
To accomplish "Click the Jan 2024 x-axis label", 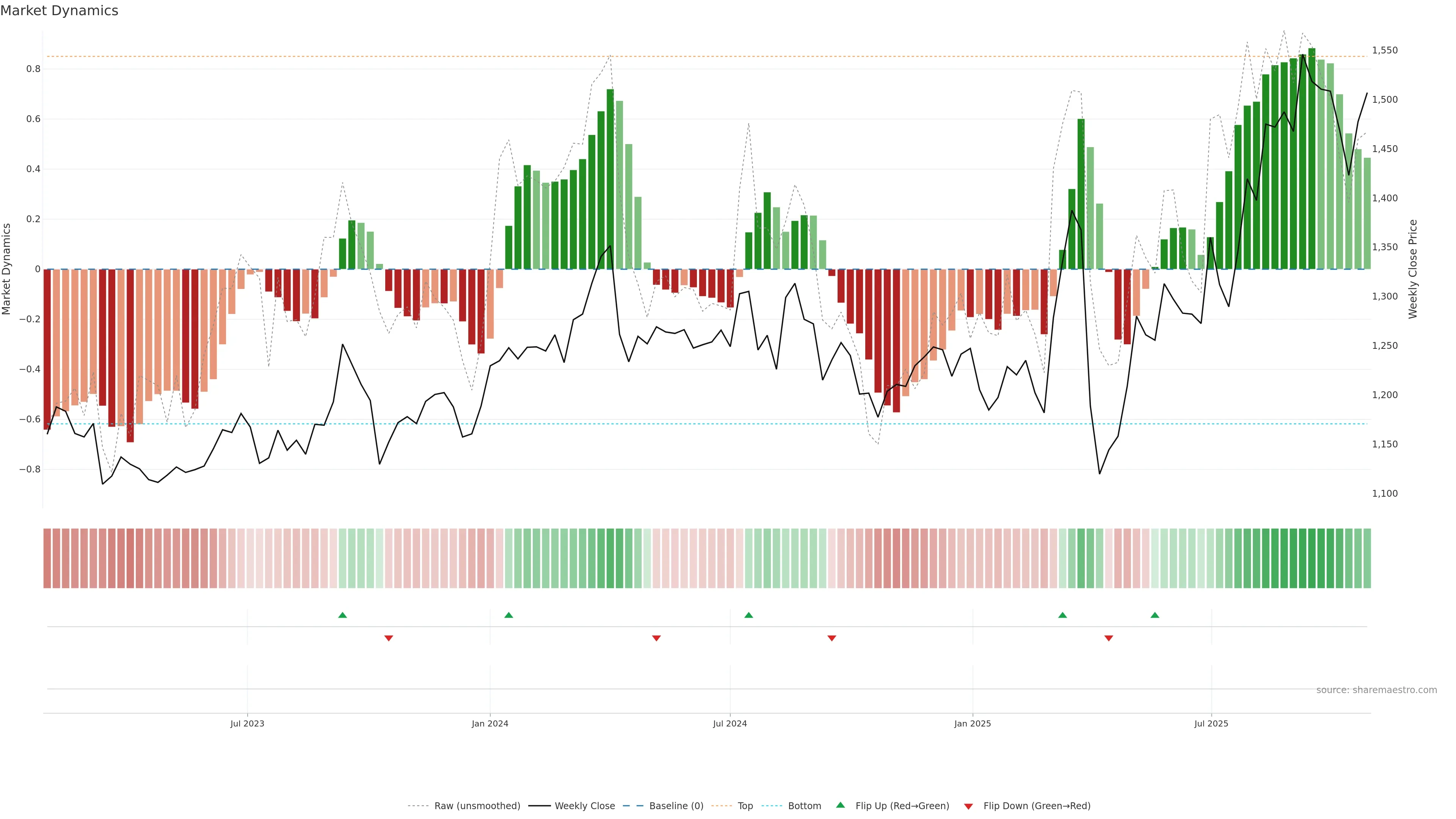I will click(490, 723).
